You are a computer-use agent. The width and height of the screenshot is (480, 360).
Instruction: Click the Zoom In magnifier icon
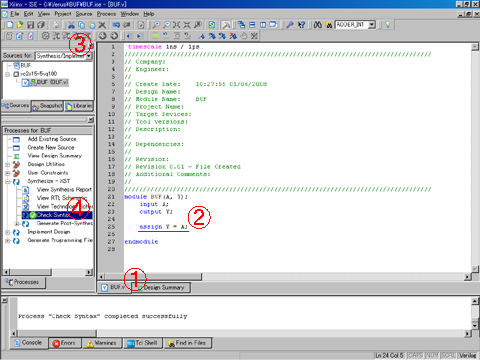tap(156, 25)
